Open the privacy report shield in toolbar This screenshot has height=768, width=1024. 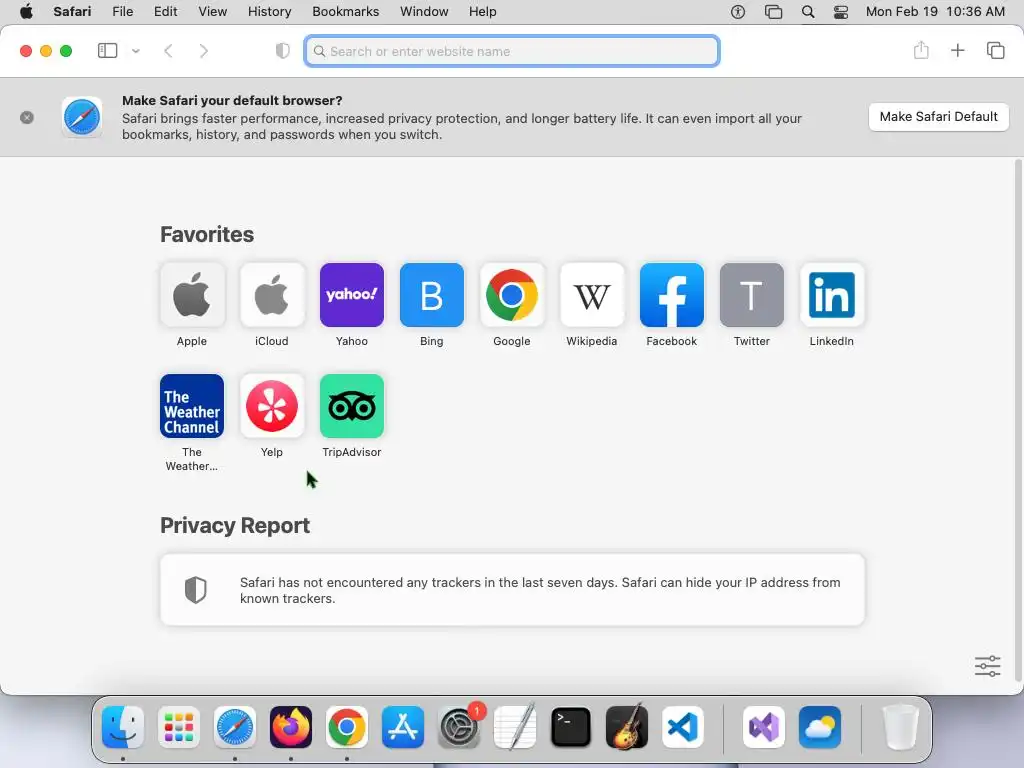coord(282,51)
